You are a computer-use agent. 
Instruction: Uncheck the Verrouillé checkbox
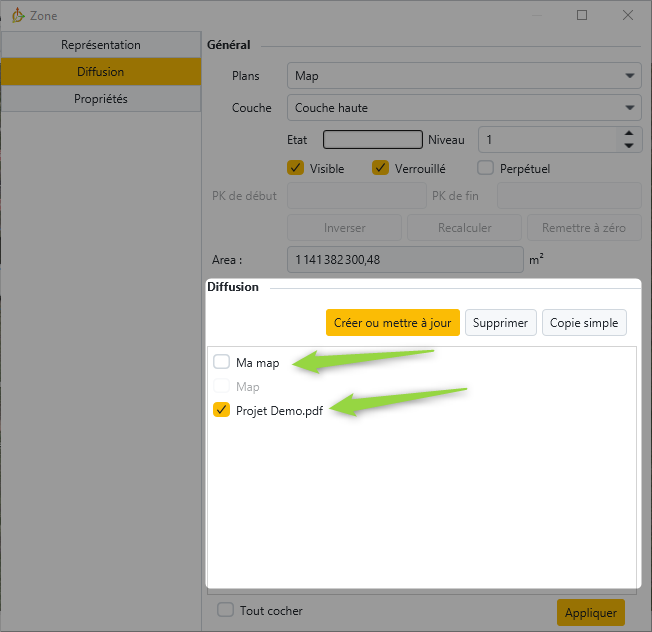point(380,168)
